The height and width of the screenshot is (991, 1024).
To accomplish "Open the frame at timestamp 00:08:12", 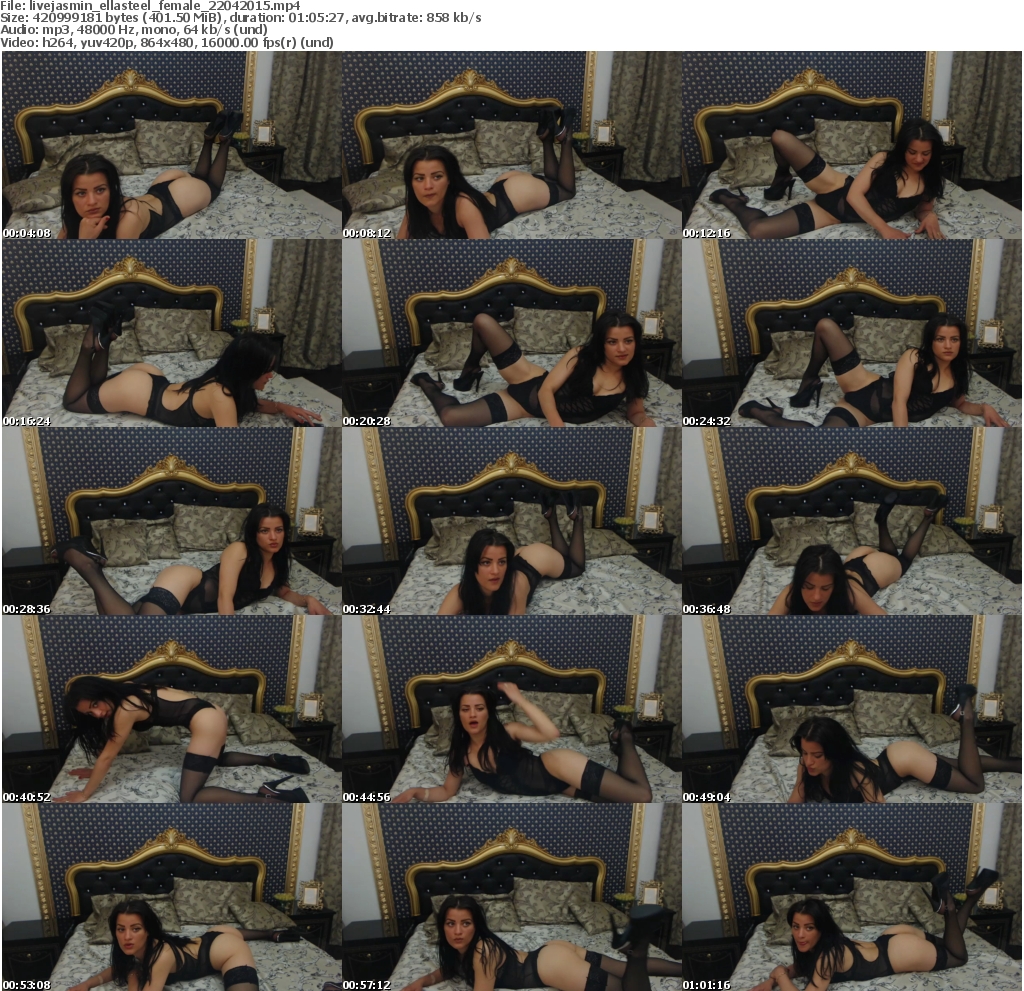I will pyautogui.click(x=511, y=145).
